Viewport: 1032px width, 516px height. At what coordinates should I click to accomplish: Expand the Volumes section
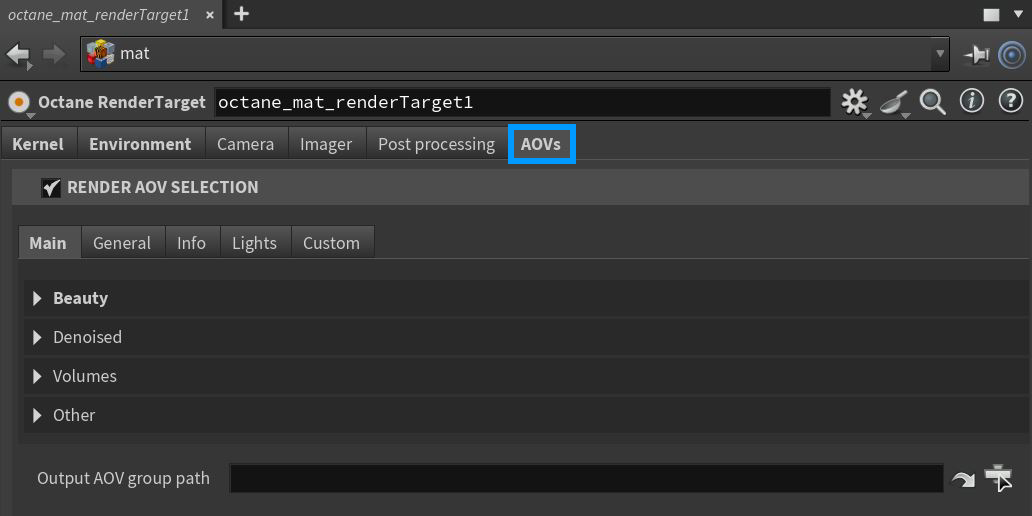[38, 376]
